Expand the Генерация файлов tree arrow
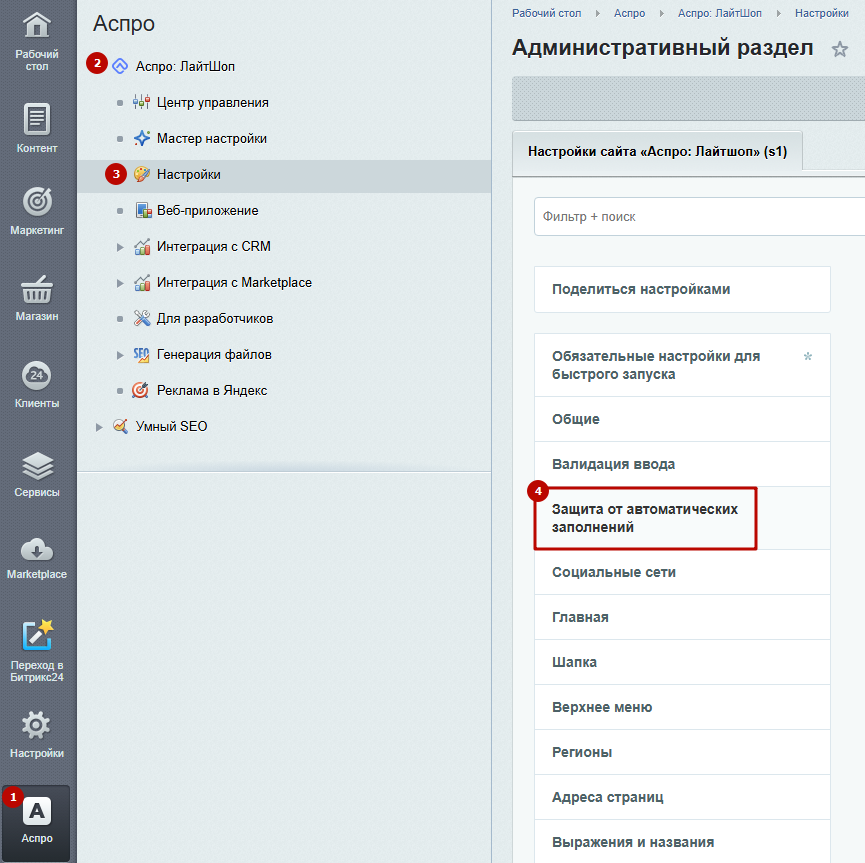The height and width of the screenshot is (863, 865). coord(120,355)
